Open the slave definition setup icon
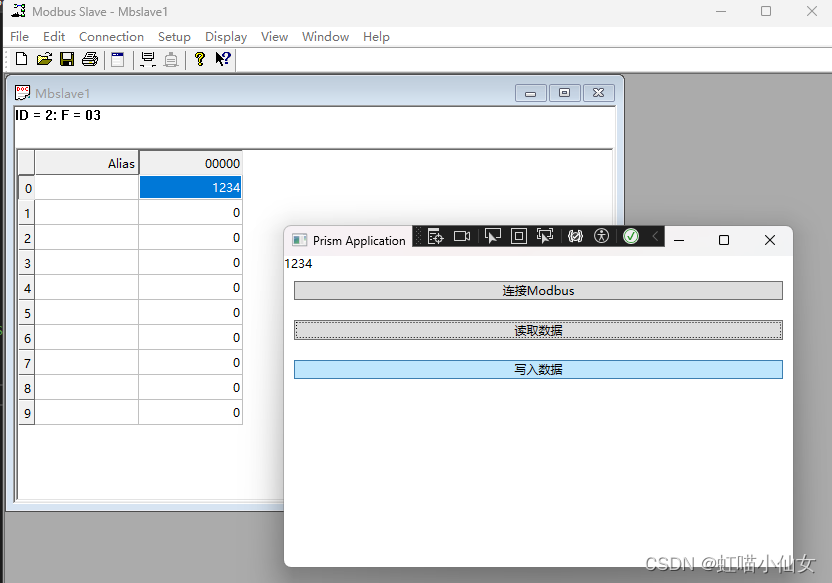 (x=117, y=59)
